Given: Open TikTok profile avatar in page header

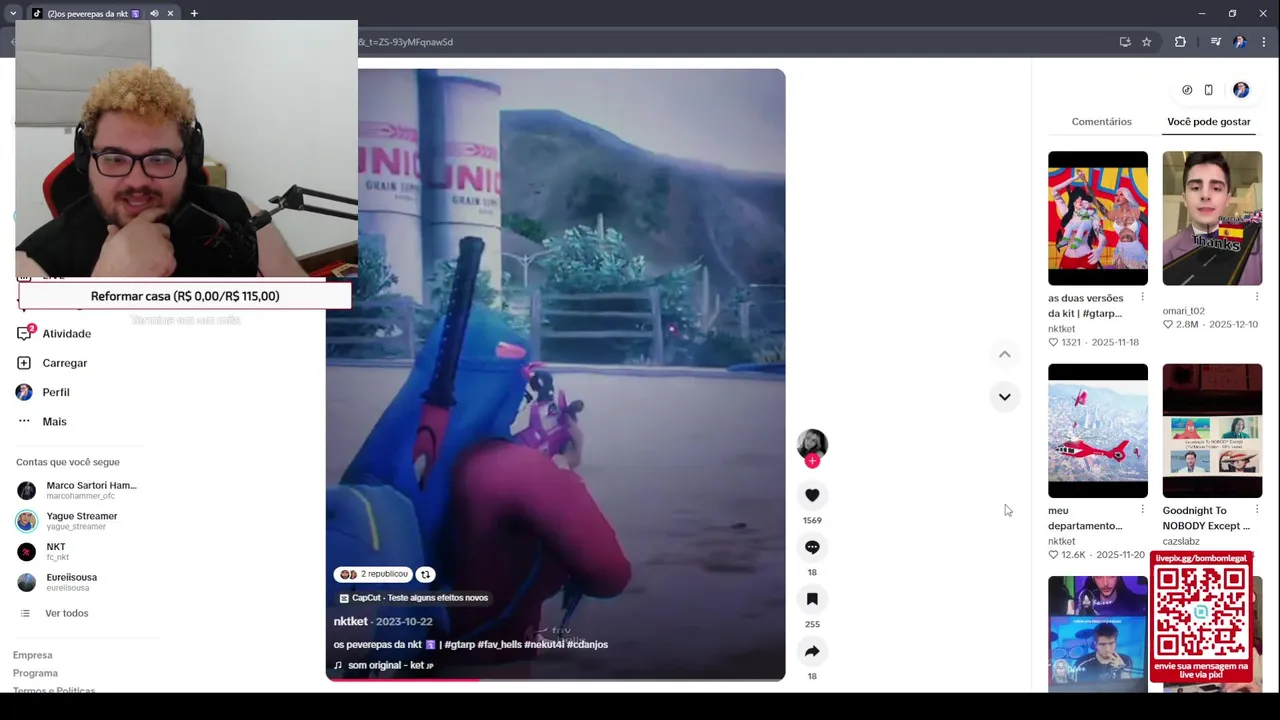Looking at the screenshot, I should pyautogui.click(x=1241, y=90).
